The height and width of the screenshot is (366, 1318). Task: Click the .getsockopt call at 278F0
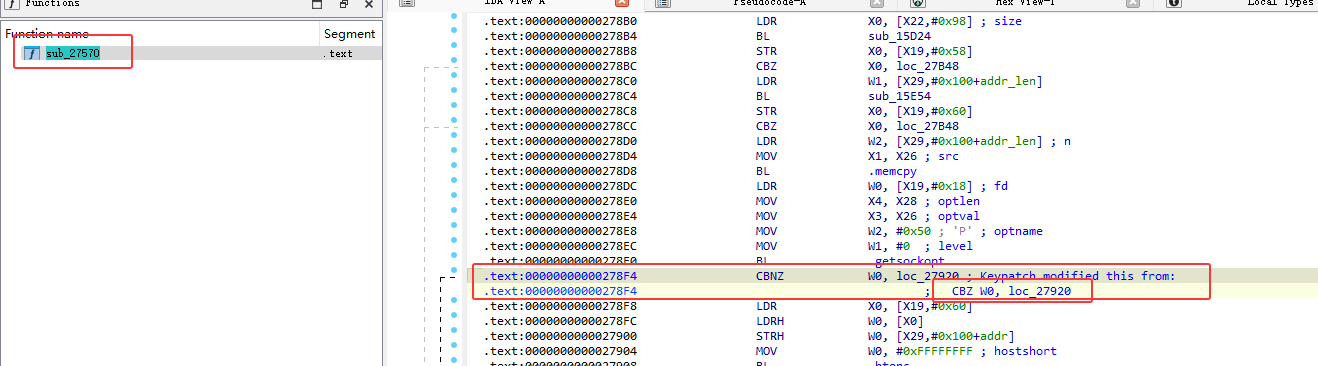pyautogui.click(x=907, y=261)
